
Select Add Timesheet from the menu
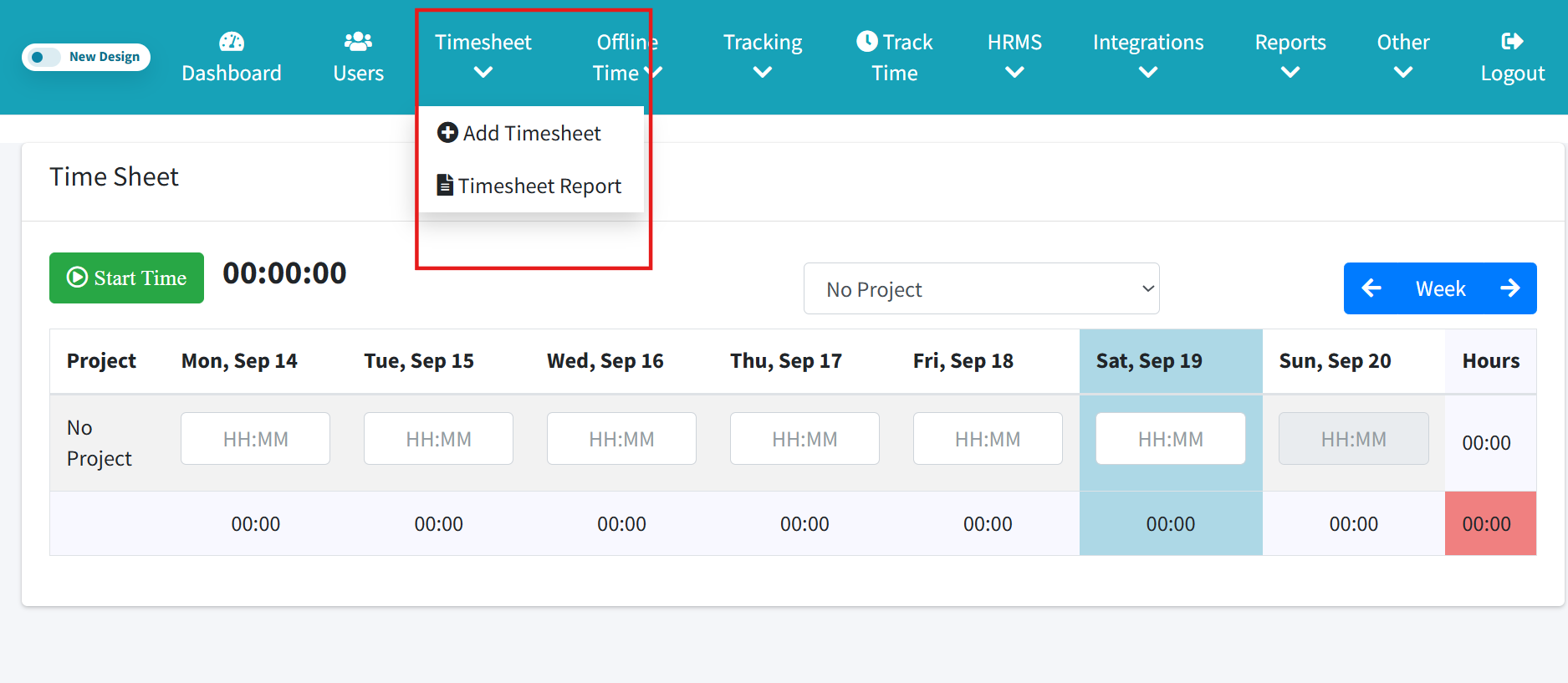coord(532,133)
